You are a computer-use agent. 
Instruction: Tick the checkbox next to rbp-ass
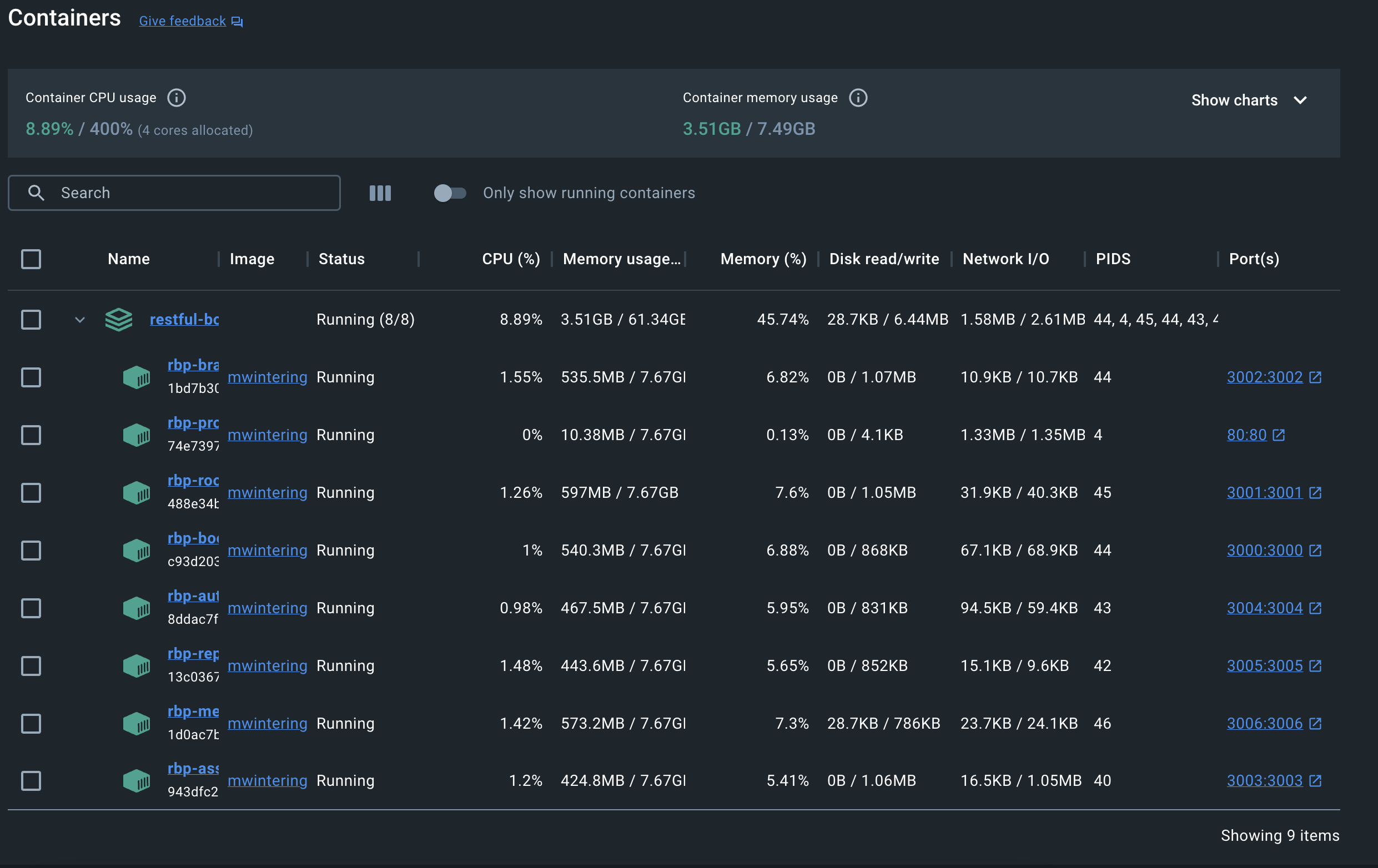pos(31,781)
